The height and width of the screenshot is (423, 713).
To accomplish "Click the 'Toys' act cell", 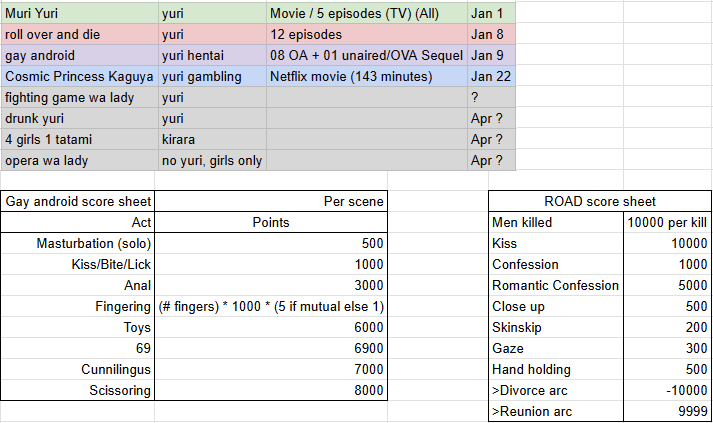I will click(78, 327).
